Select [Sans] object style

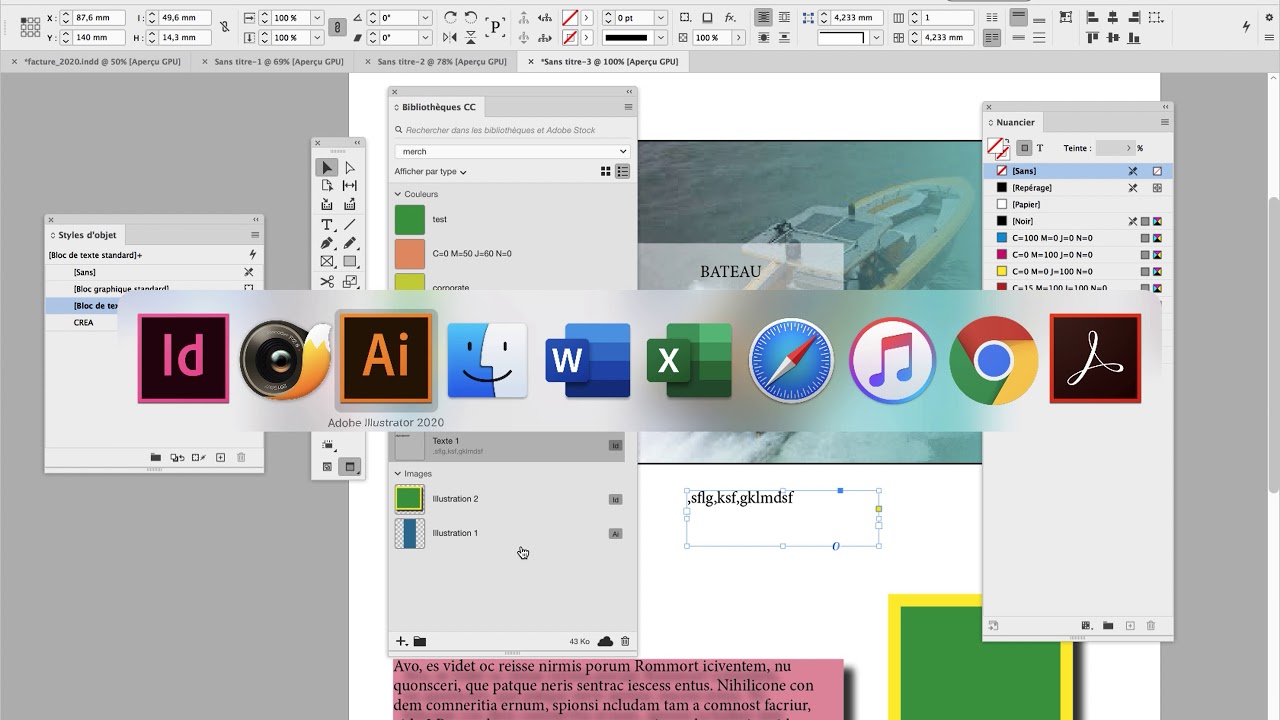coord(153,272)
